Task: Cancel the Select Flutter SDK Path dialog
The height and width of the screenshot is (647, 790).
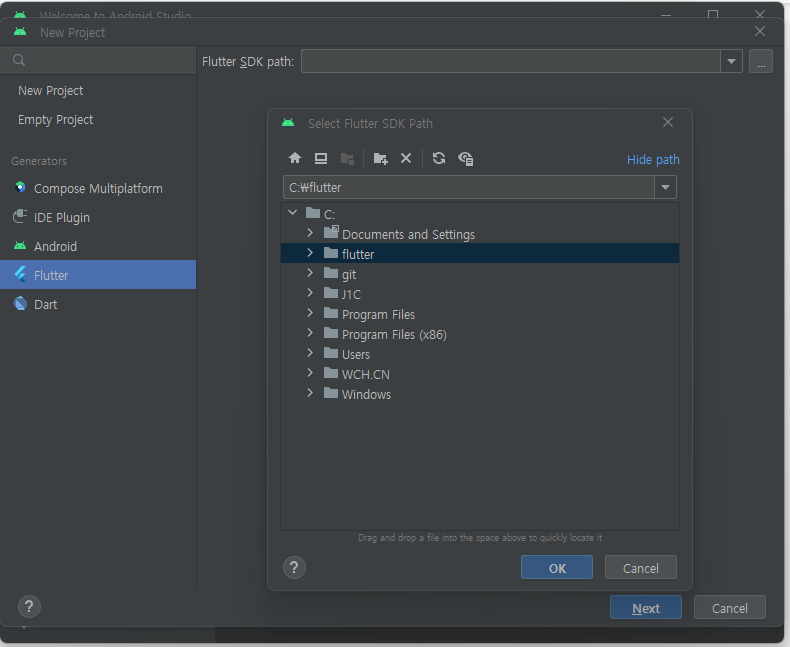Action: [x=640, y=568]
